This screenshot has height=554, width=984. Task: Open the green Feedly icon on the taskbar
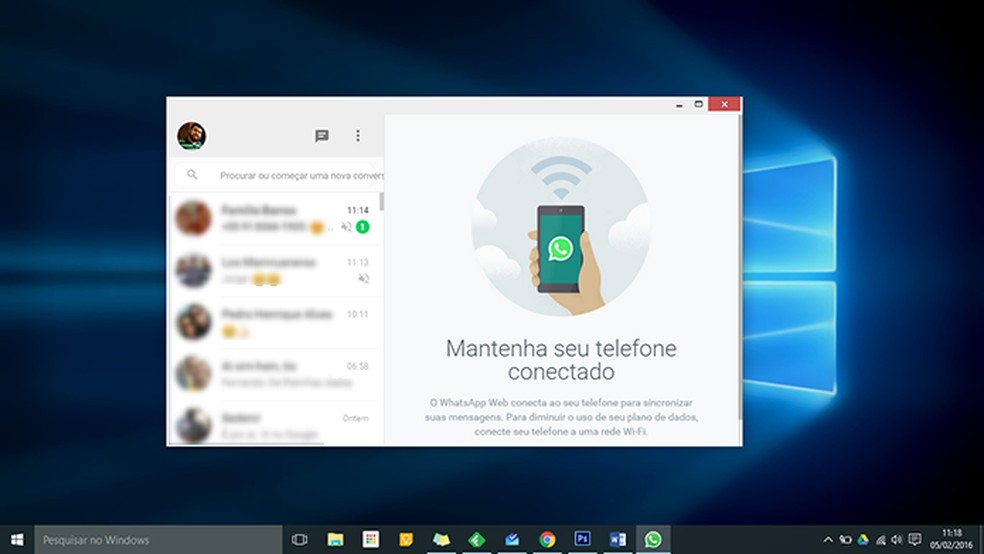point(477,540)
